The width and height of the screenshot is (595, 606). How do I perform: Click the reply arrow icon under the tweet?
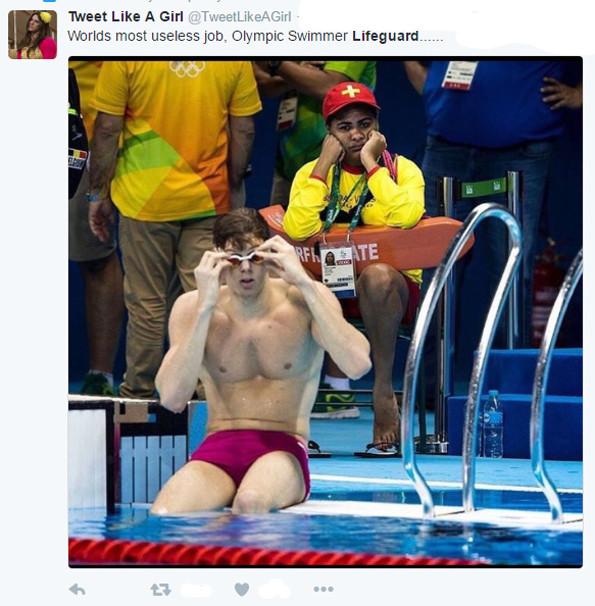tap(77, 589)
